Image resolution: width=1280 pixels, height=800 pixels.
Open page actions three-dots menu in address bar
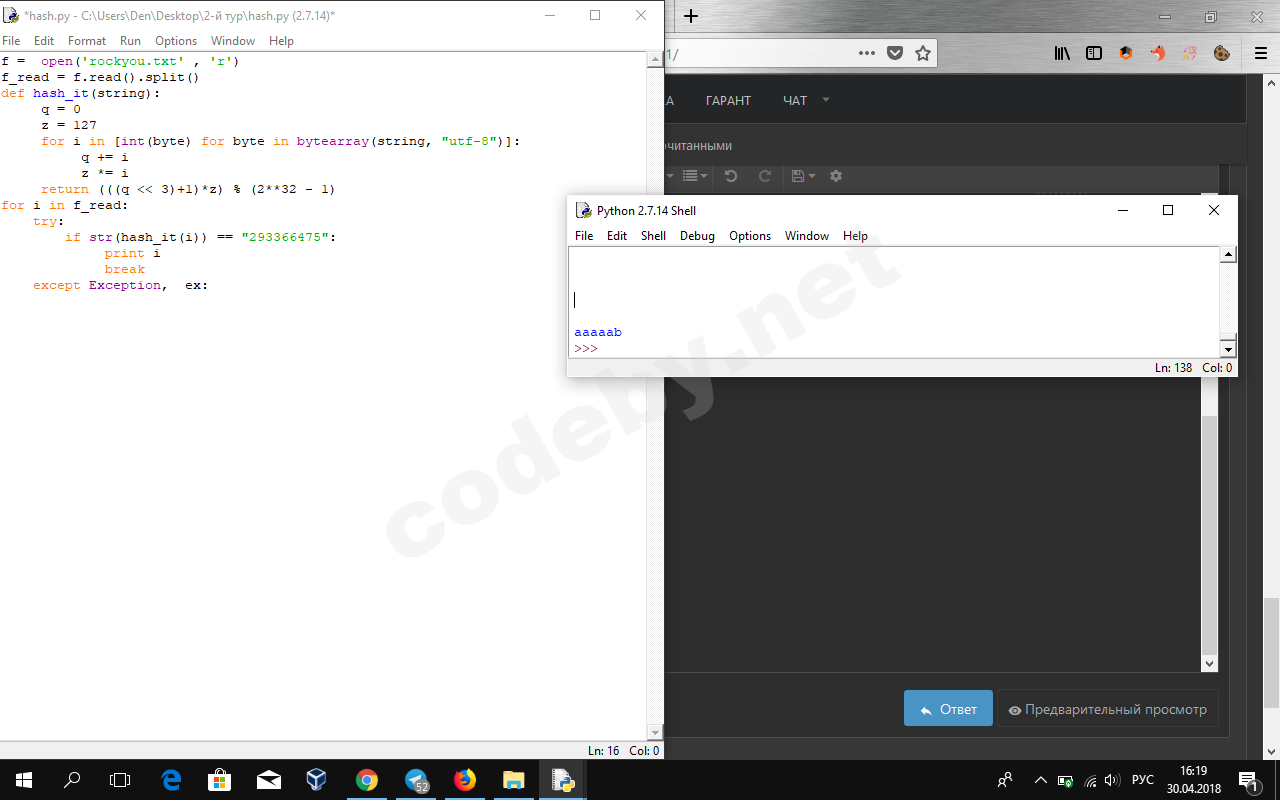pyautogui.click(x=867, y=53)
